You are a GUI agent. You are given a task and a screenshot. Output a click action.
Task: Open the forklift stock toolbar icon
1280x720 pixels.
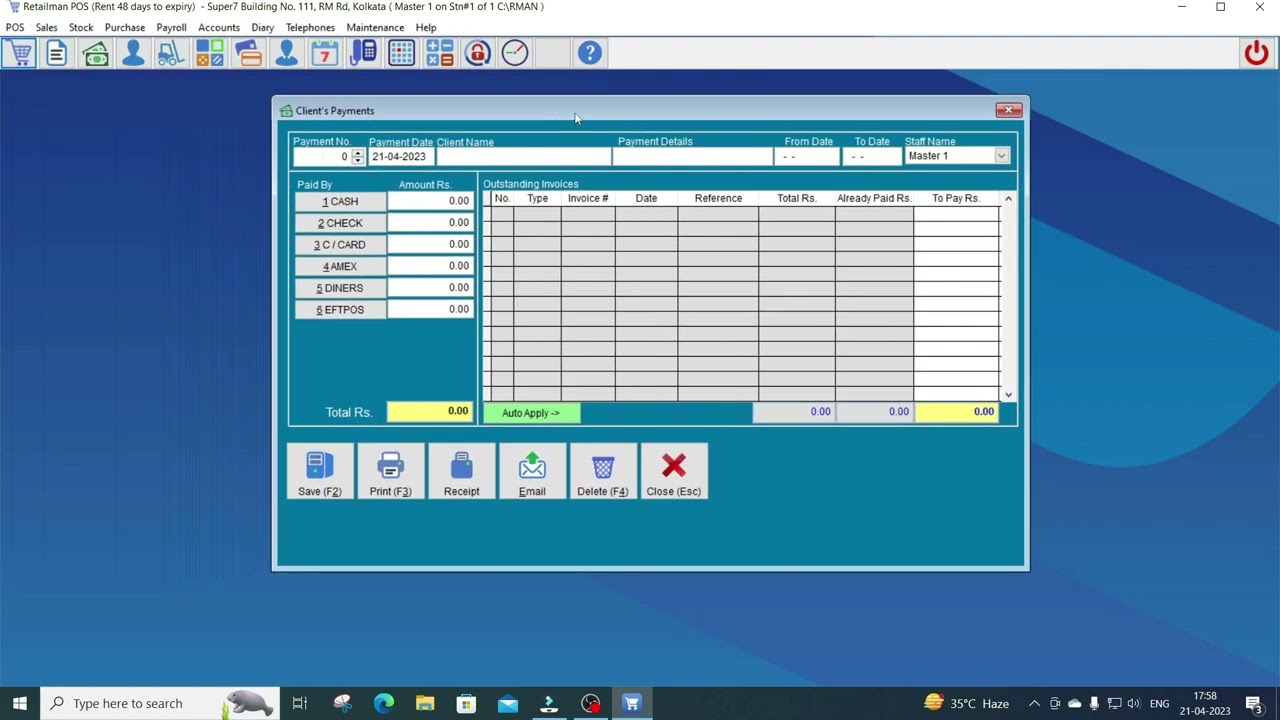(171, 53)
